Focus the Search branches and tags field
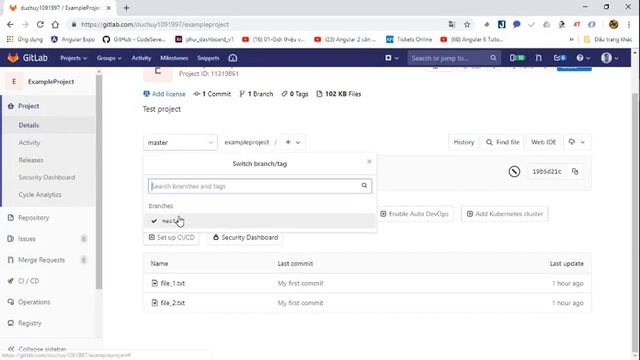 (x=260, y=186)
